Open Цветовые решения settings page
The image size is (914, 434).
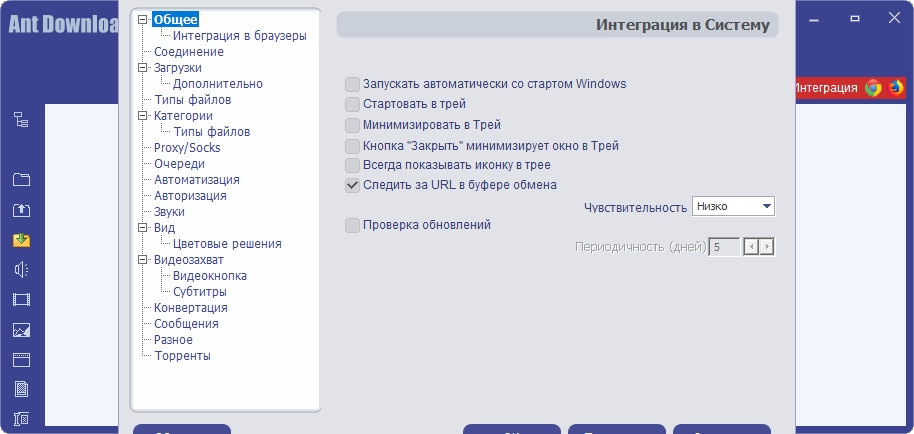(227, 244)
